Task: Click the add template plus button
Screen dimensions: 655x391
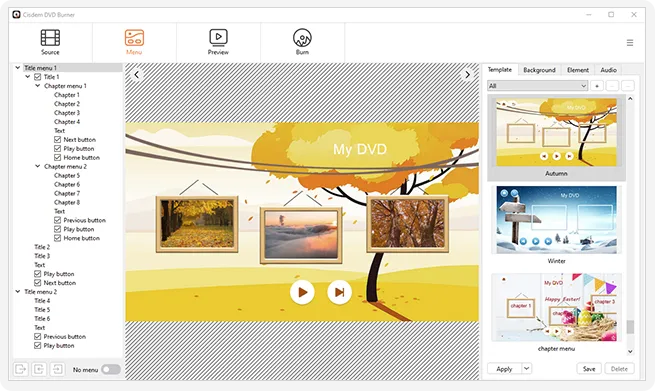Action: point(597,86)
